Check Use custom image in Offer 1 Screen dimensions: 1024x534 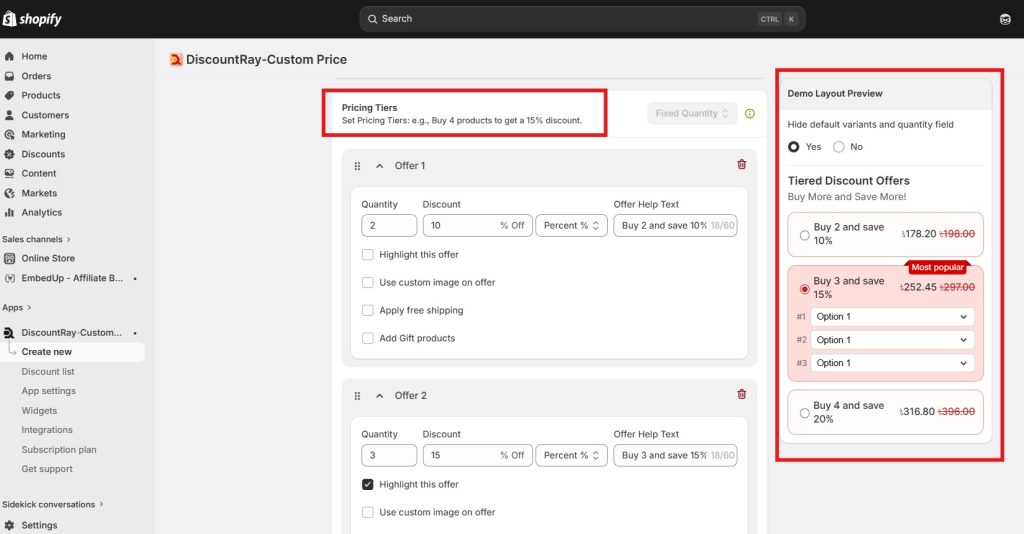[368, 283]
